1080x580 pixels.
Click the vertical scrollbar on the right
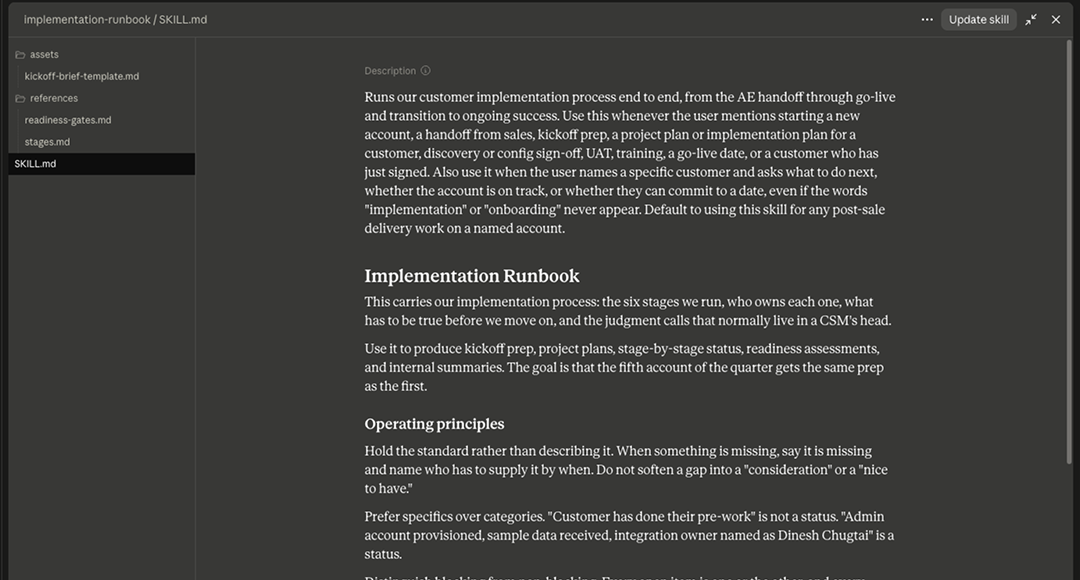(x=1069, y=251)
